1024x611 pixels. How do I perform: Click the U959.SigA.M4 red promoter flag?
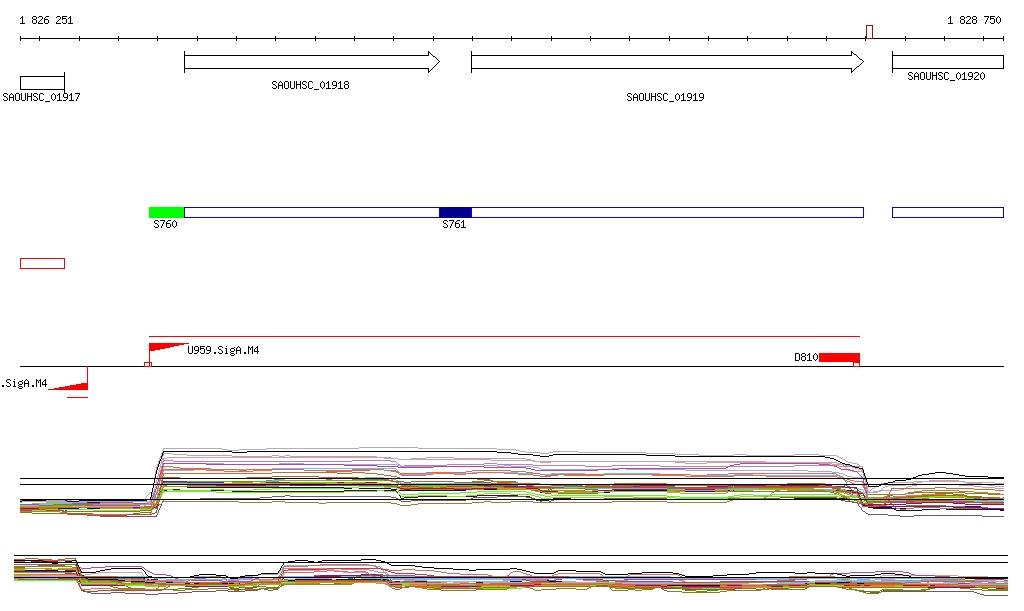click(165, 349)
